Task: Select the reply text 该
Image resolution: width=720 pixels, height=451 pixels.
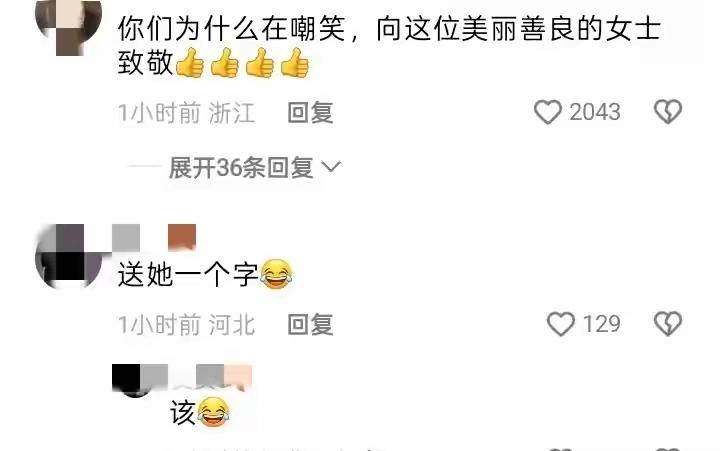Action: pos(183,412)
